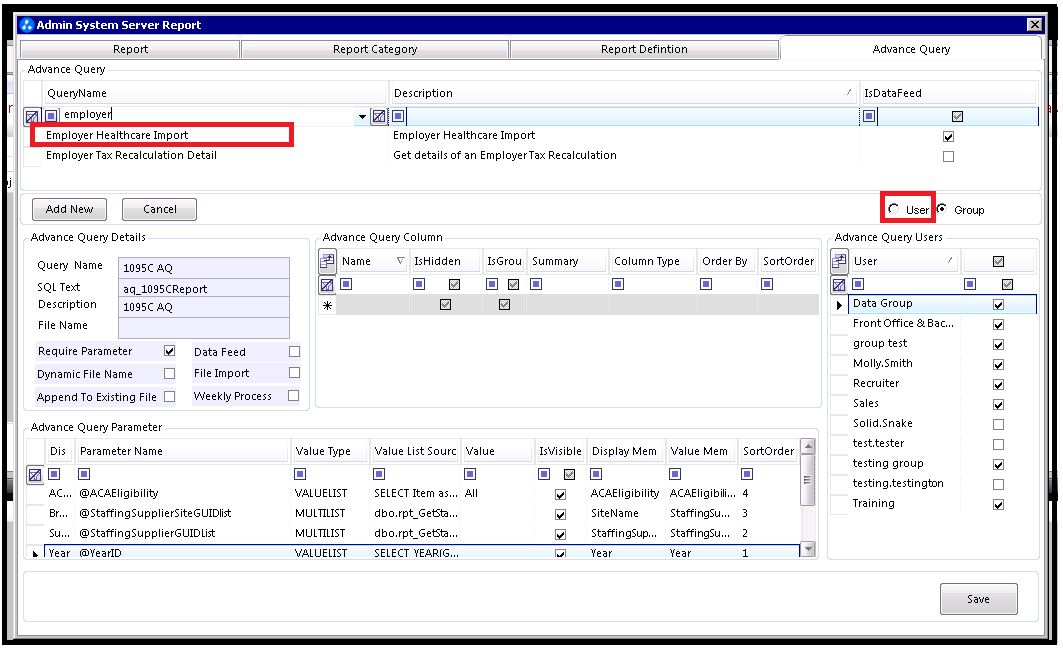Clear filters icon in Advance Query Column grid
1063x649 pixels.
(327, 285)
